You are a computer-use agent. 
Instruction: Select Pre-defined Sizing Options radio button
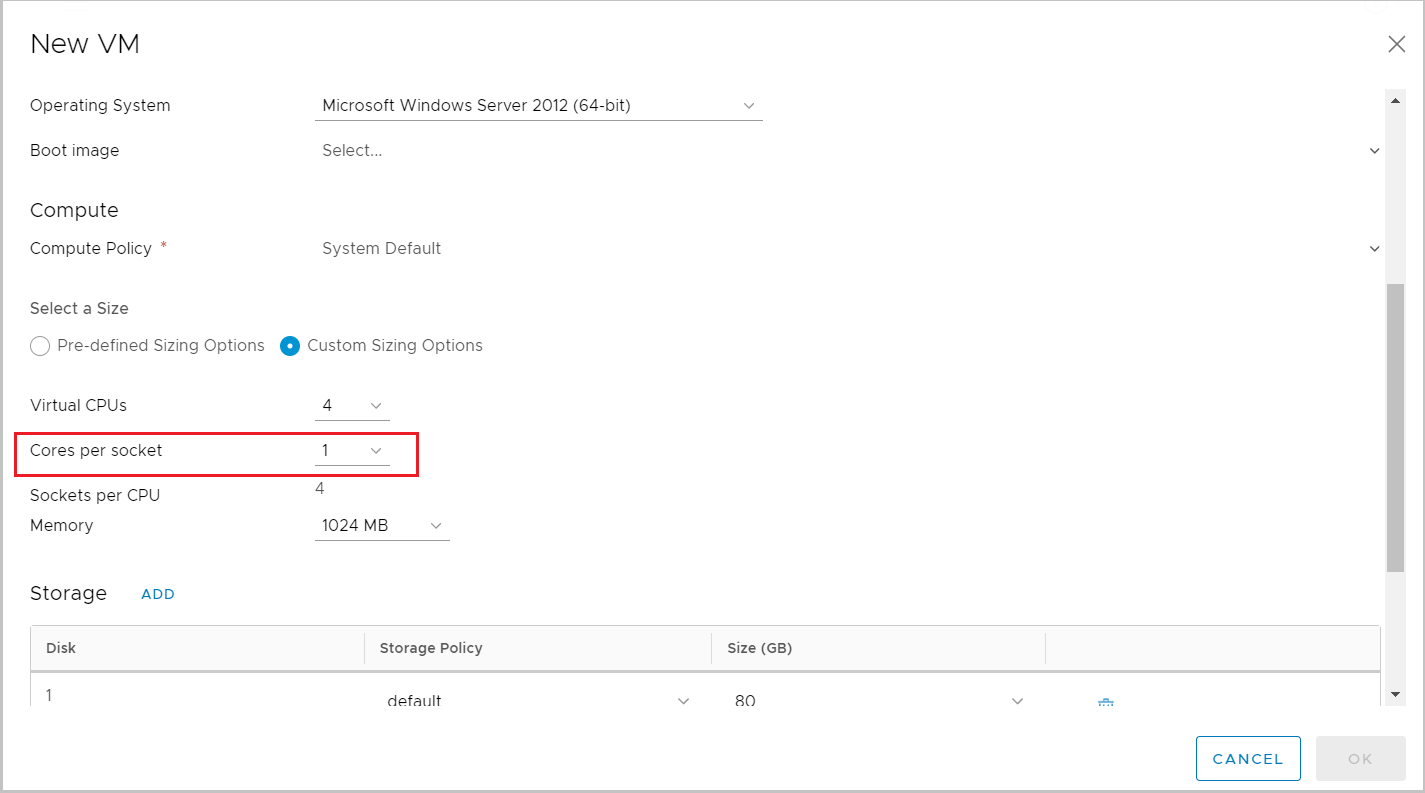(x=40, y=346)
